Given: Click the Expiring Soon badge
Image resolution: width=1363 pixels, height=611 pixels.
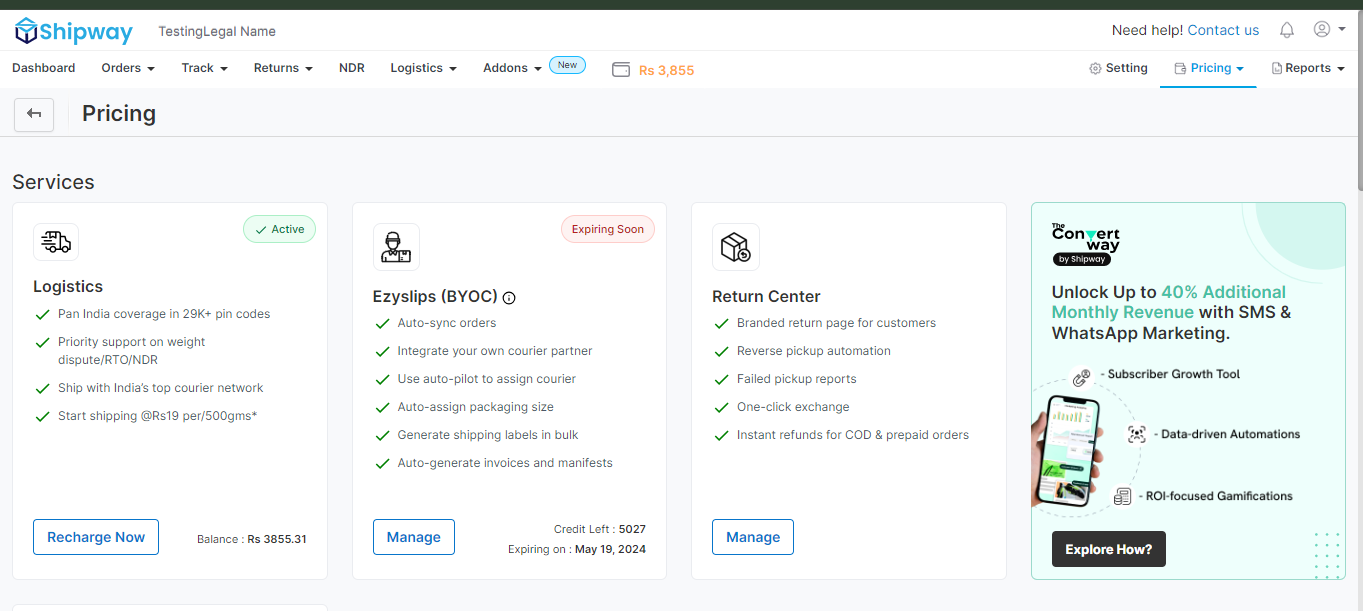Looking at the screenshot, I should 607,229.
